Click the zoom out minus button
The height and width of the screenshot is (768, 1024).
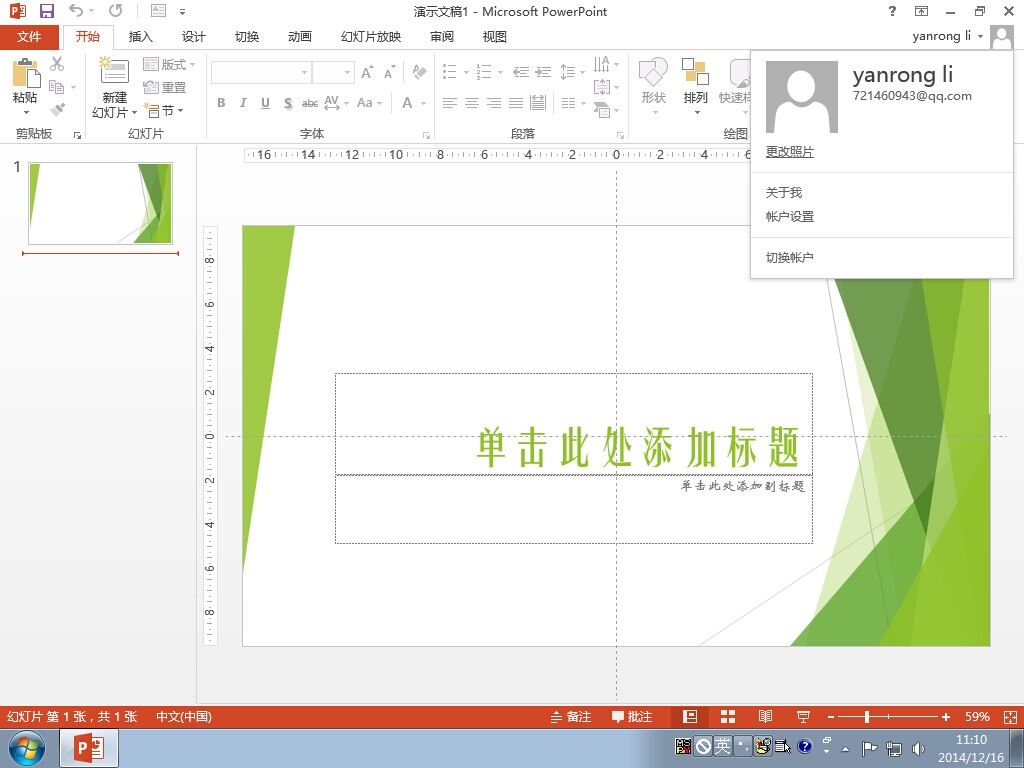point(831,716)
